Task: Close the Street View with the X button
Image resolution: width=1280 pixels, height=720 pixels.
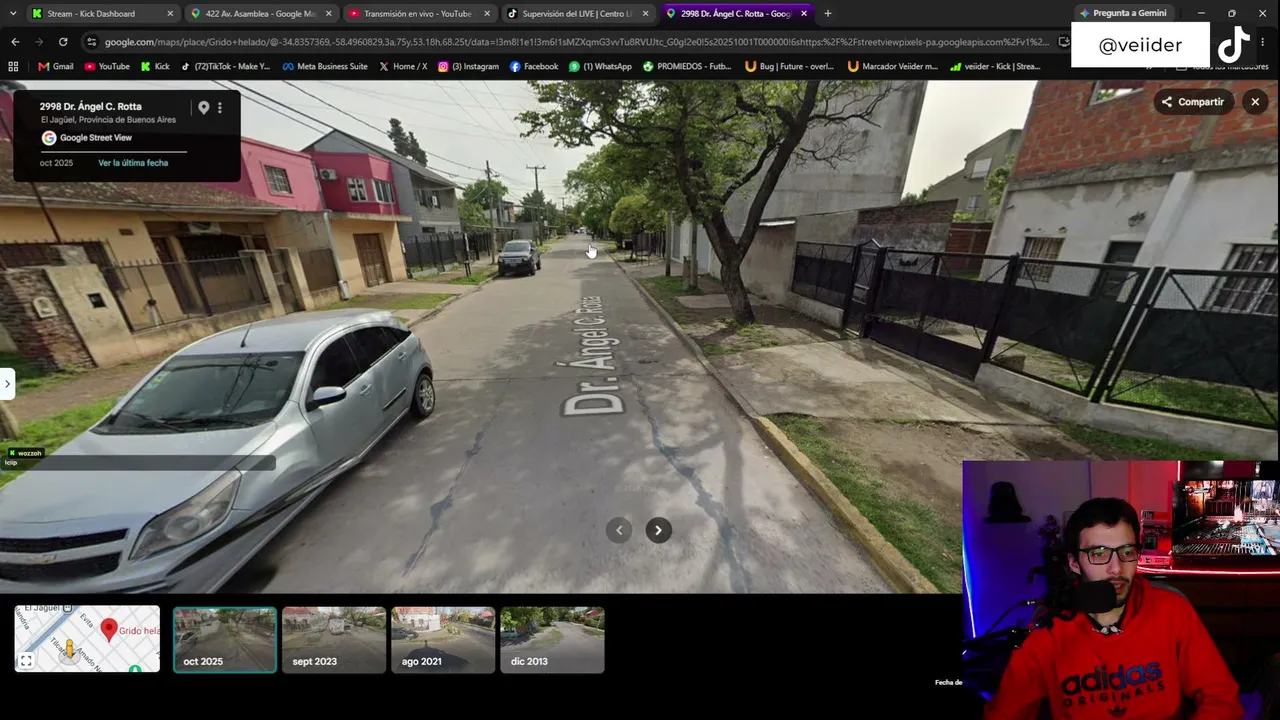Action: point(1255,102)
